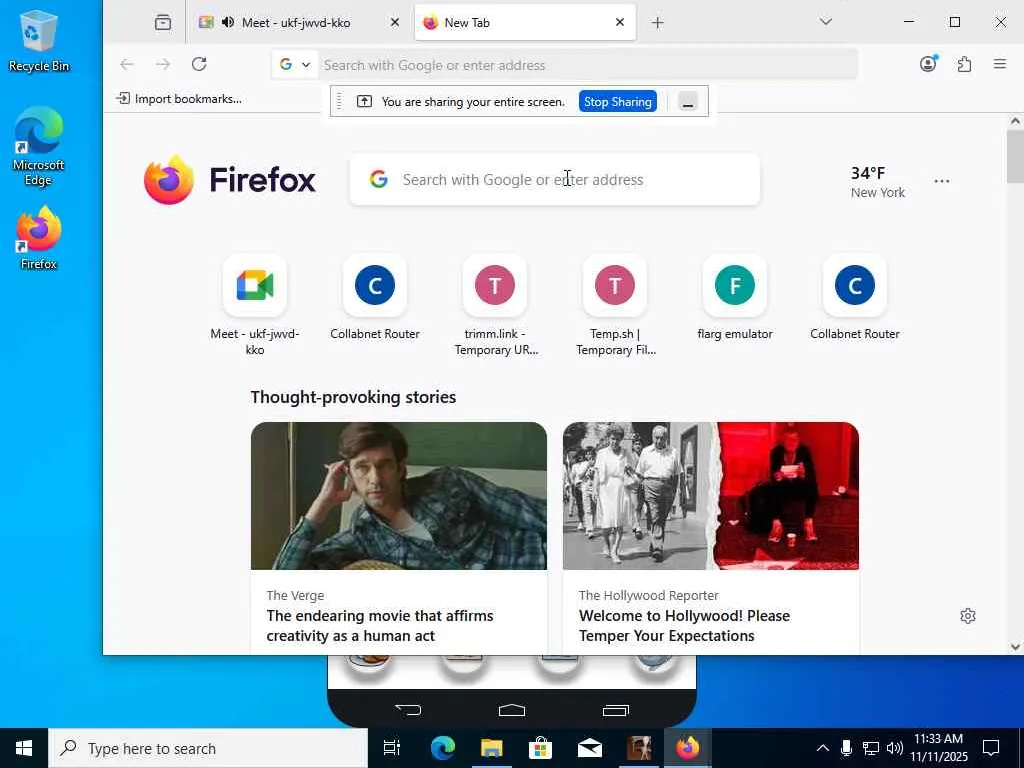
Task: Open the Mail app from the taskbar
Action: tap(590, 748)
